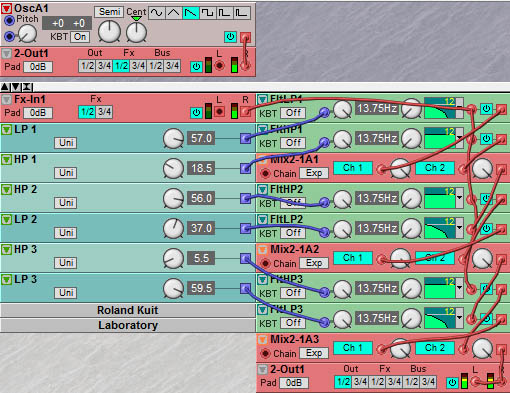Image resolution: width=510 pixels, height=393 pixels.
Task: Click the hourglass icon in the divider bar
Action: [x=27, y=87]
